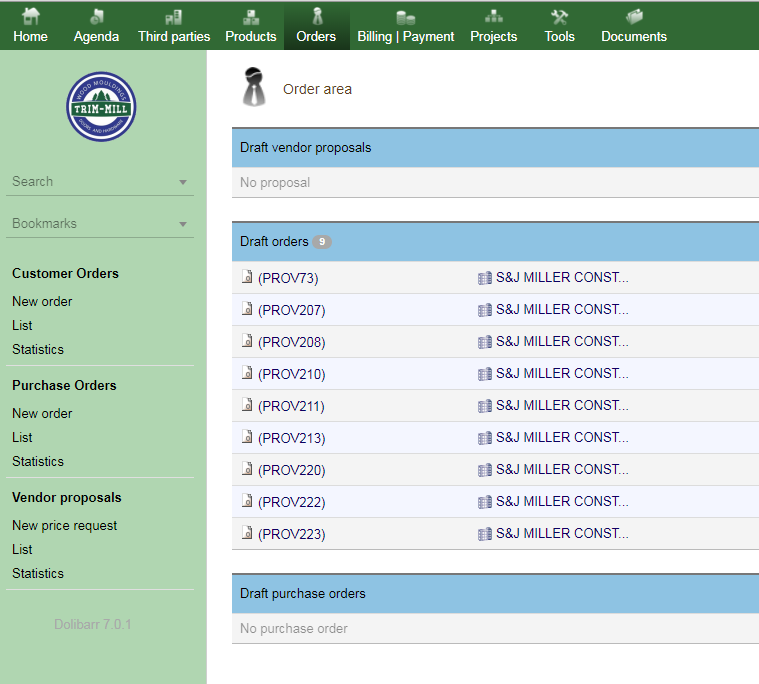This screenshot has height=684, width=759.
Task: Open the Tools menu label
Action: [560, 37]
